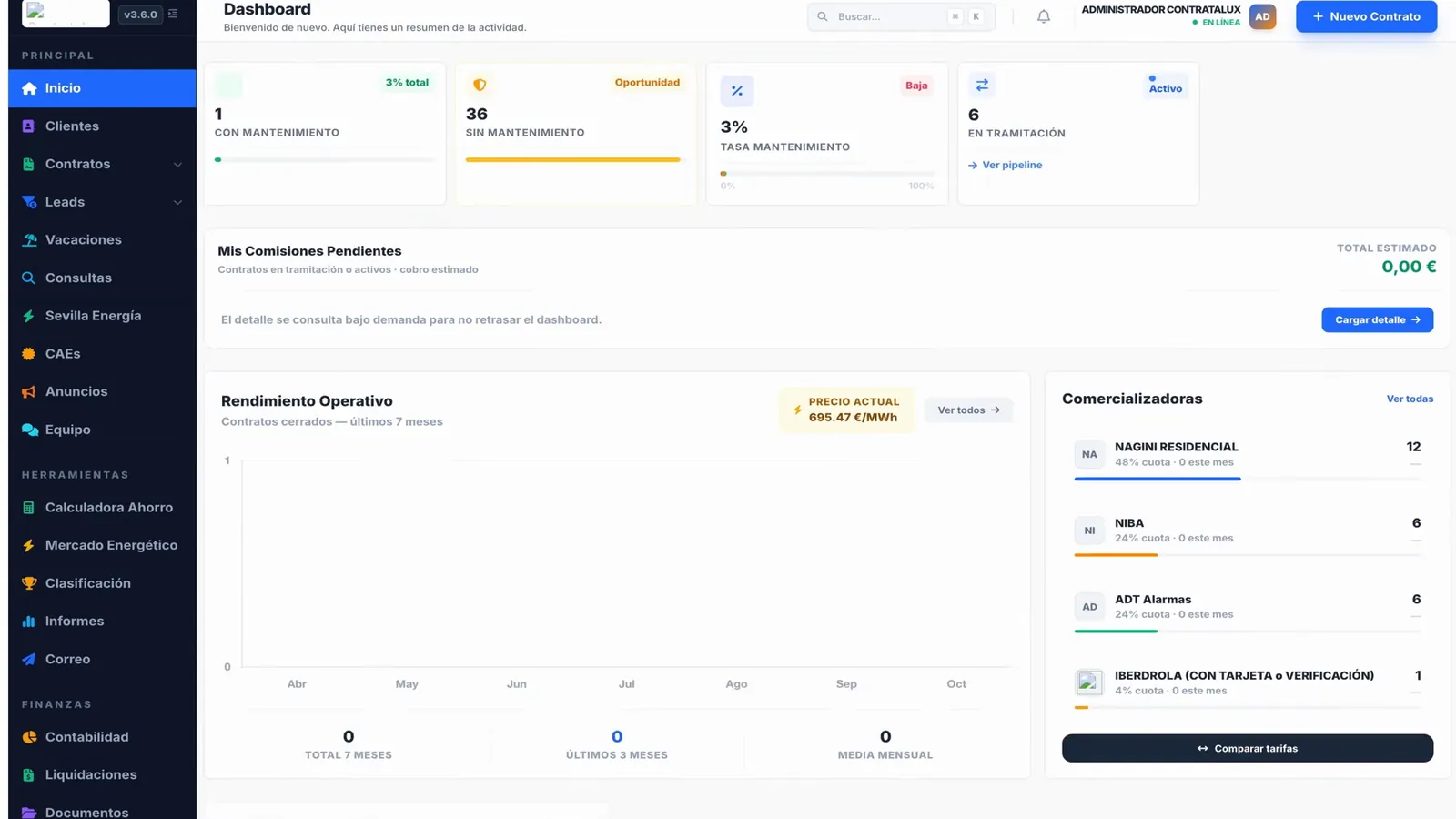The width and height of the screenshot is (1456, 819).
Task: Click the Sin Mantenimiento yellow progress bar
Action: [x=572, y=159]
